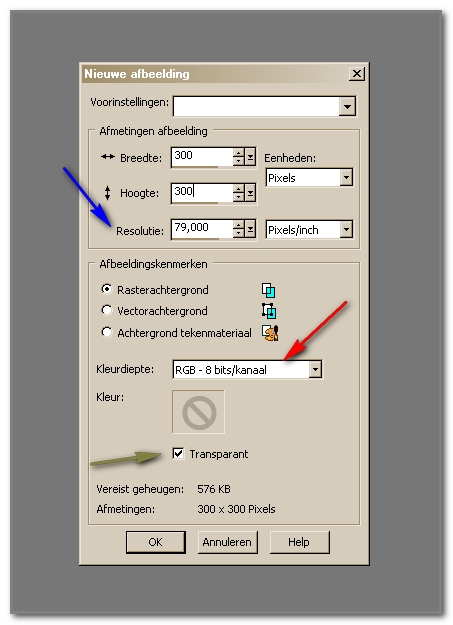
Task: Click the raster background layer icon
Action: click(268, 290)
